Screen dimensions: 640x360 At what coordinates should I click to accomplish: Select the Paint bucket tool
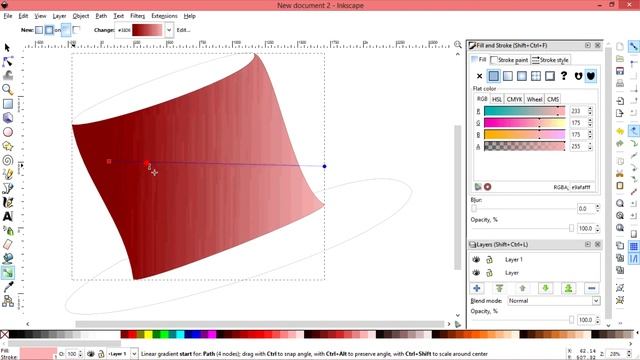pos(7,258)
